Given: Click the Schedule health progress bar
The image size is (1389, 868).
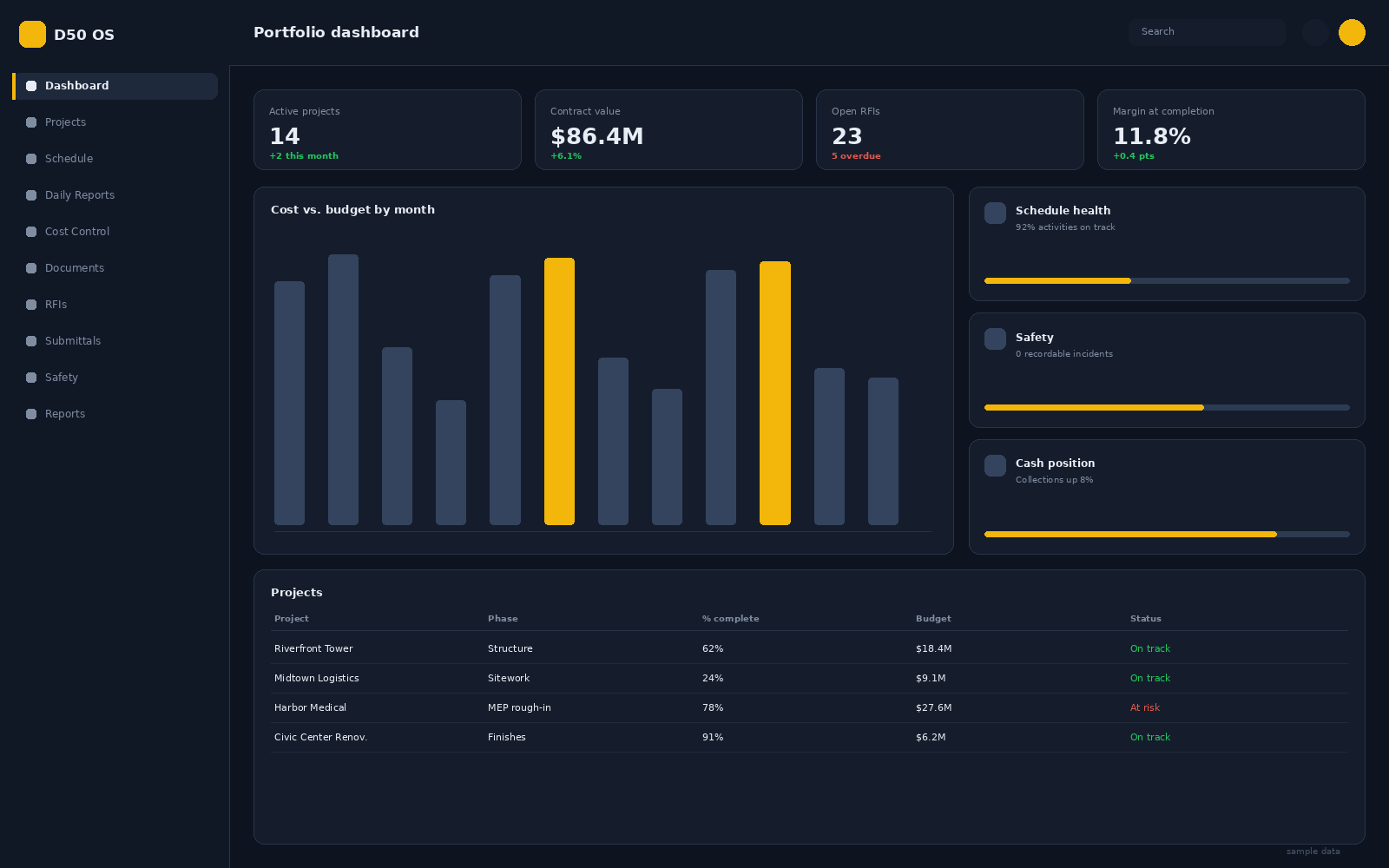Looking at the screenshot, I should (x=1167, y=281).
